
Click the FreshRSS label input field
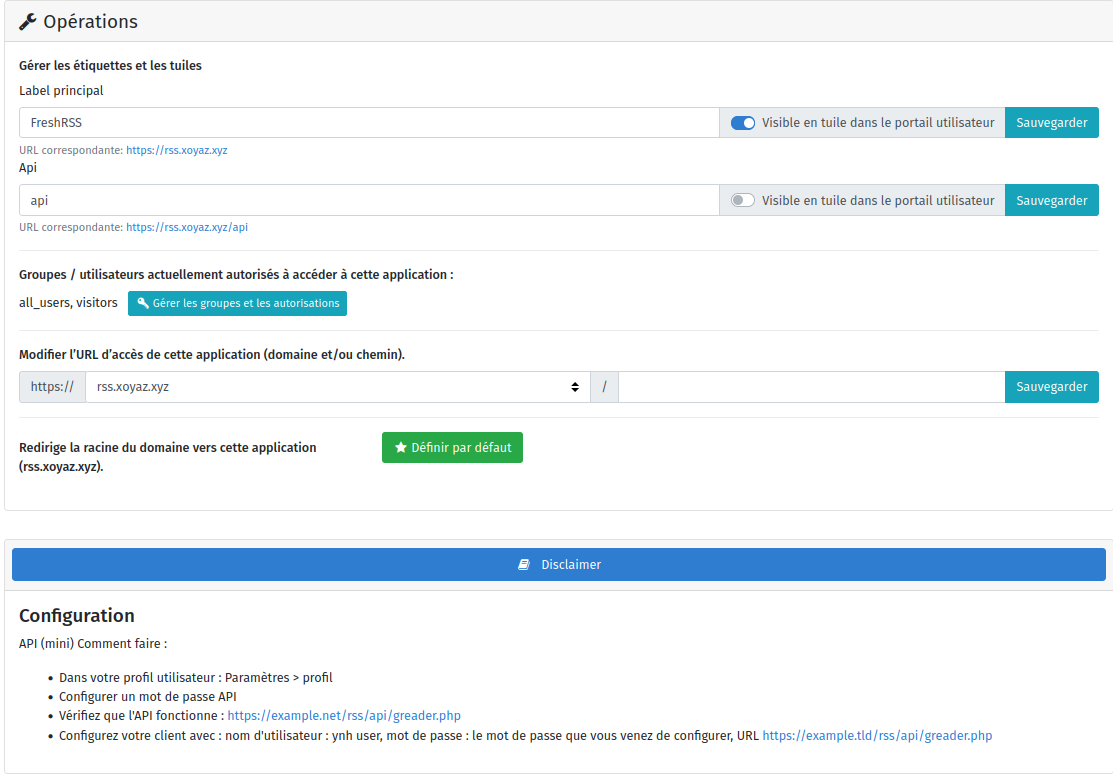pos(368,123)
